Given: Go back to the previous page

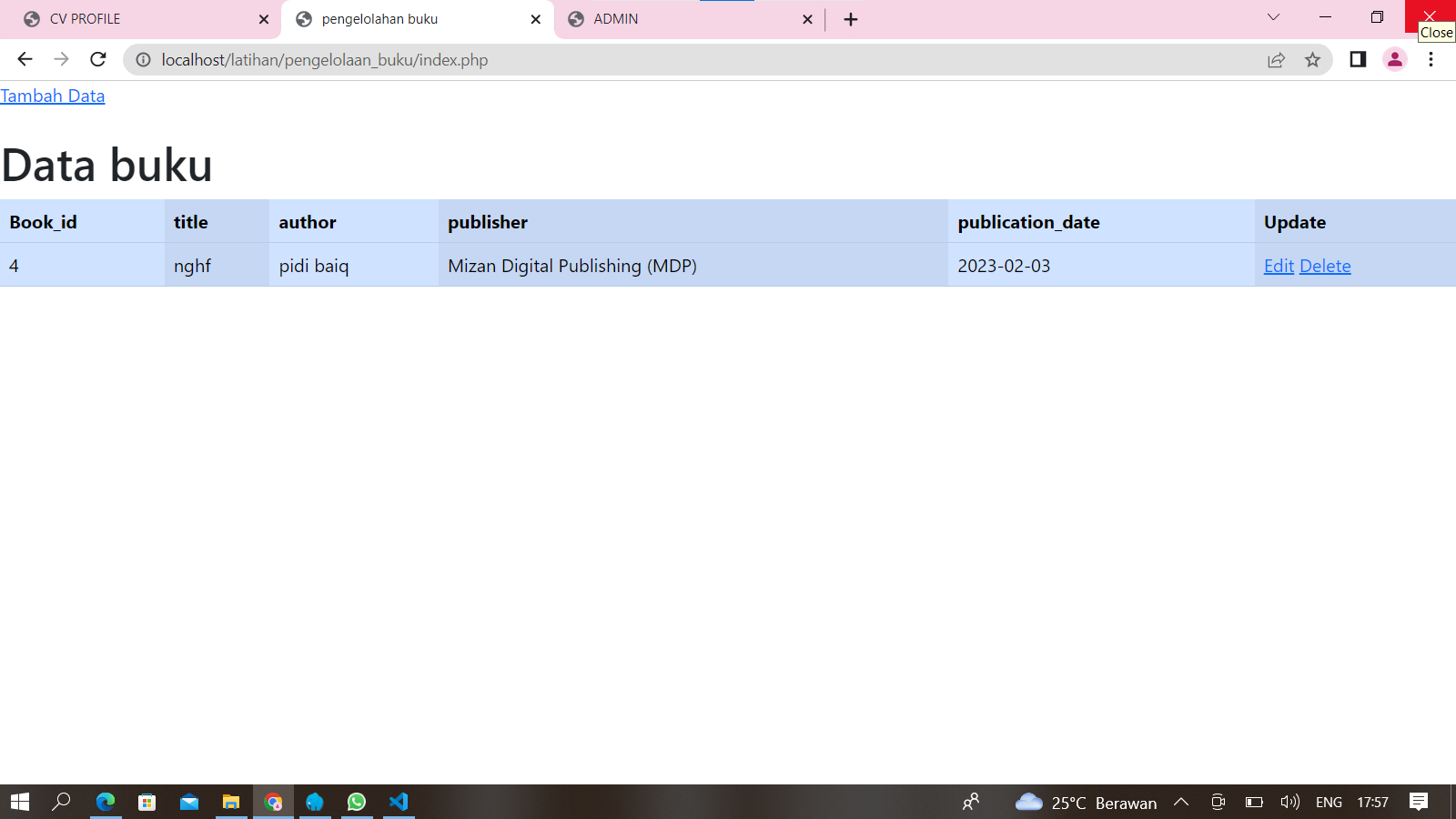Looking at the screenshot, I should [x=25, y=60].
